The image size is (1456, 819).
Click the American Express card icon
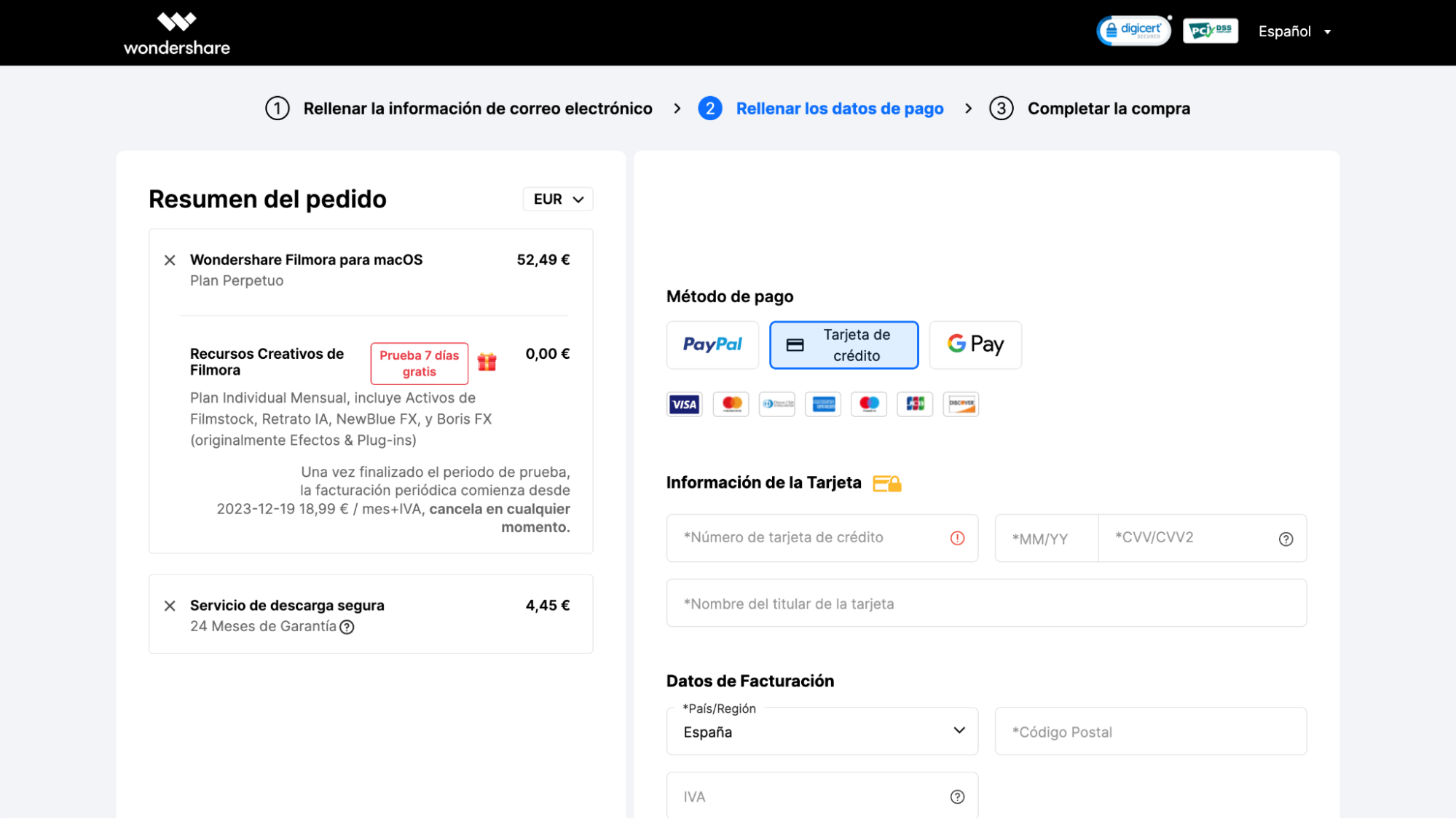[823, 404]
